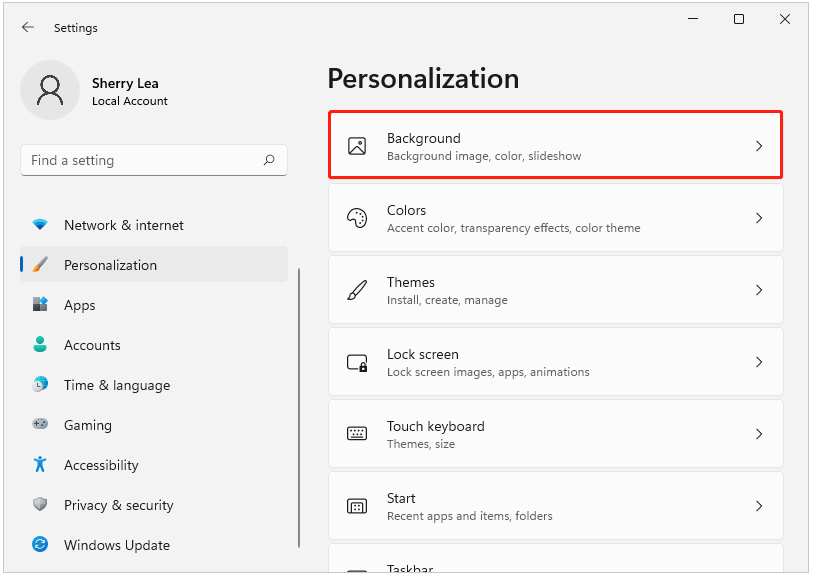This screenshot has height=577, width=813.
Task: Select the Network & internet icon
Action: click(41, 225)
